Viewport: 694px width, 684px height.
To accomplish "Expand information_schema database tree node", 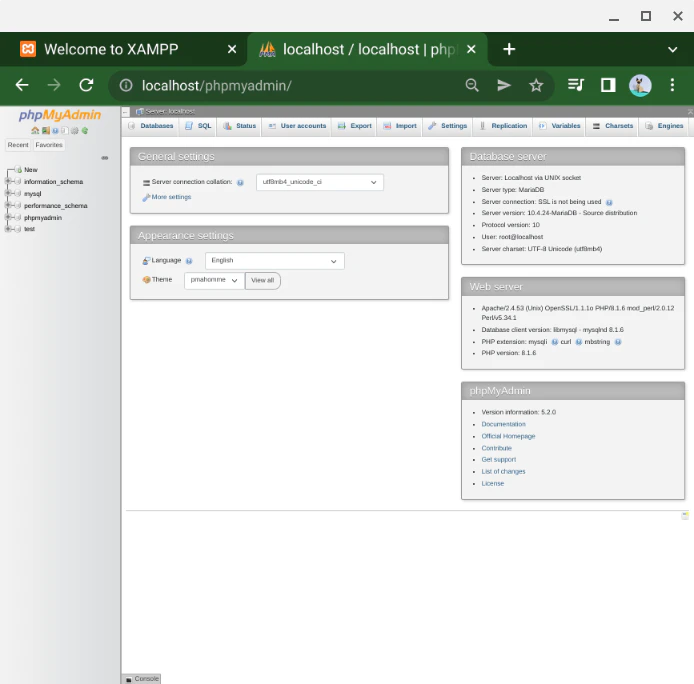I will click(8, 182).
